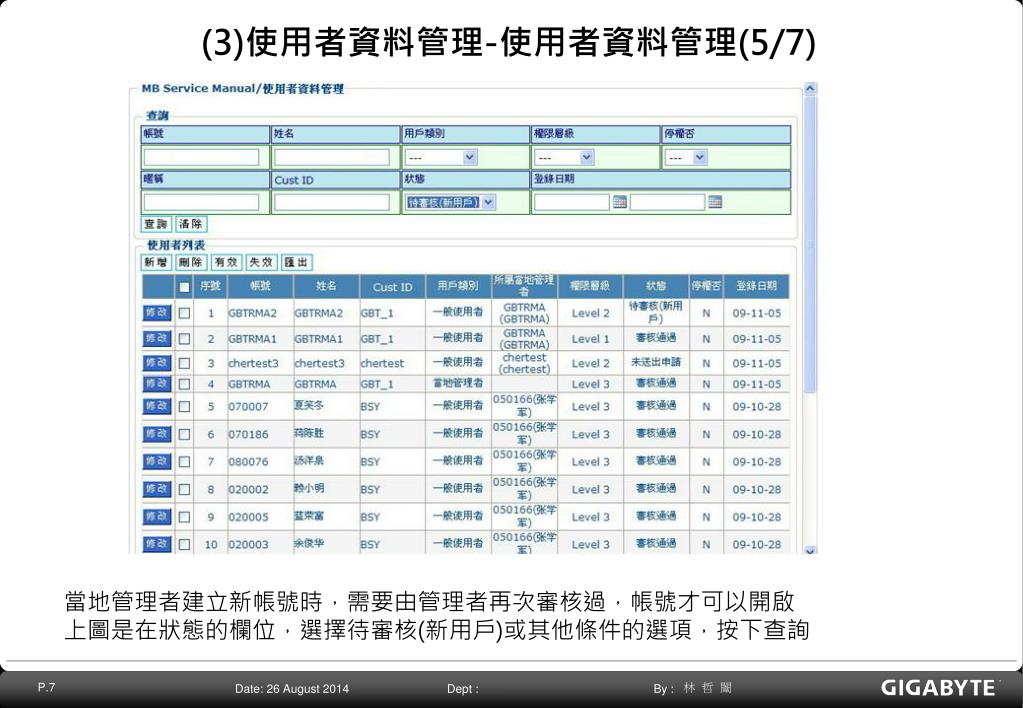Click the 帳號 column header in user table
The height and width of the screenshot is (708, 1023).
260,286
